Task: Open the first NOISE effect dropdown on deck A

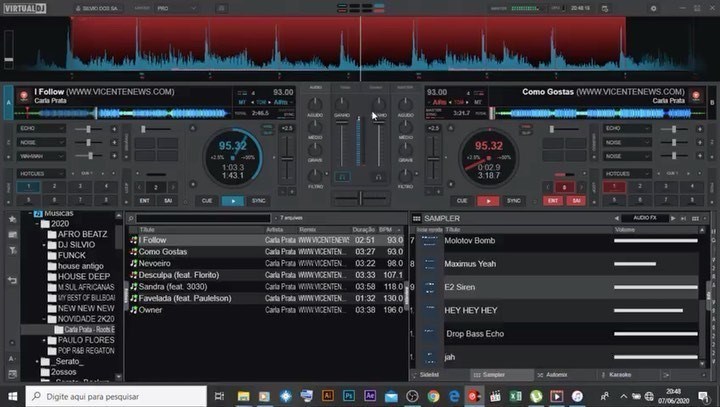Action: (41, 142)
